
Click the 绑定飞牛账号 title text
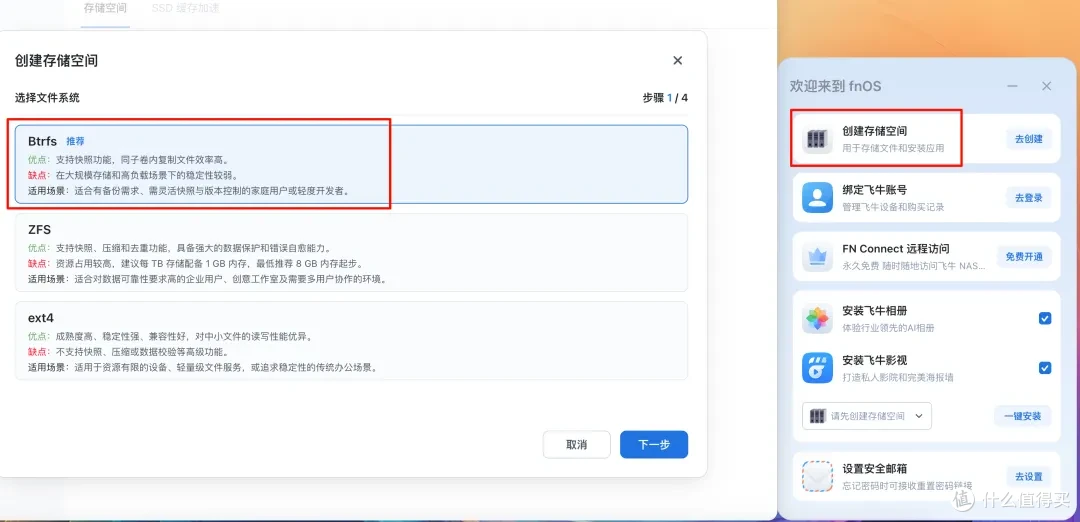[873, 189]
